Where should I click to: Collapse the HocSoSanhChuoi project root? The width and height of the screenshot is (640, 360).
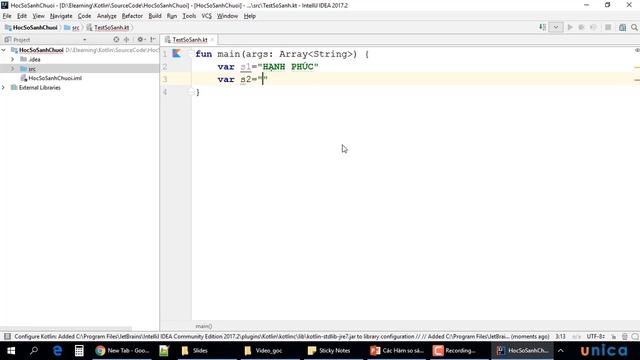coord(4,50)
